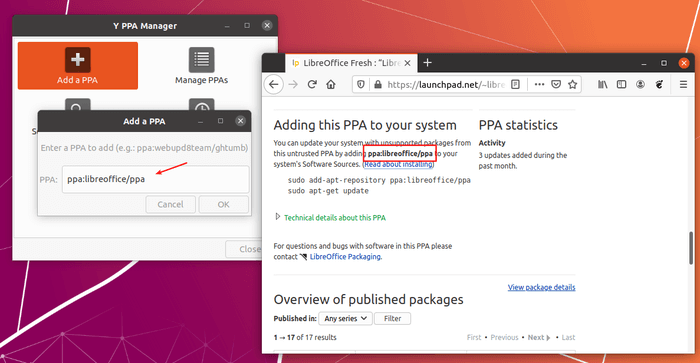Screen dimensions: 700x363
Task: Click the bold ppa:libreoffice/ppa text
Action: (400, 154)
